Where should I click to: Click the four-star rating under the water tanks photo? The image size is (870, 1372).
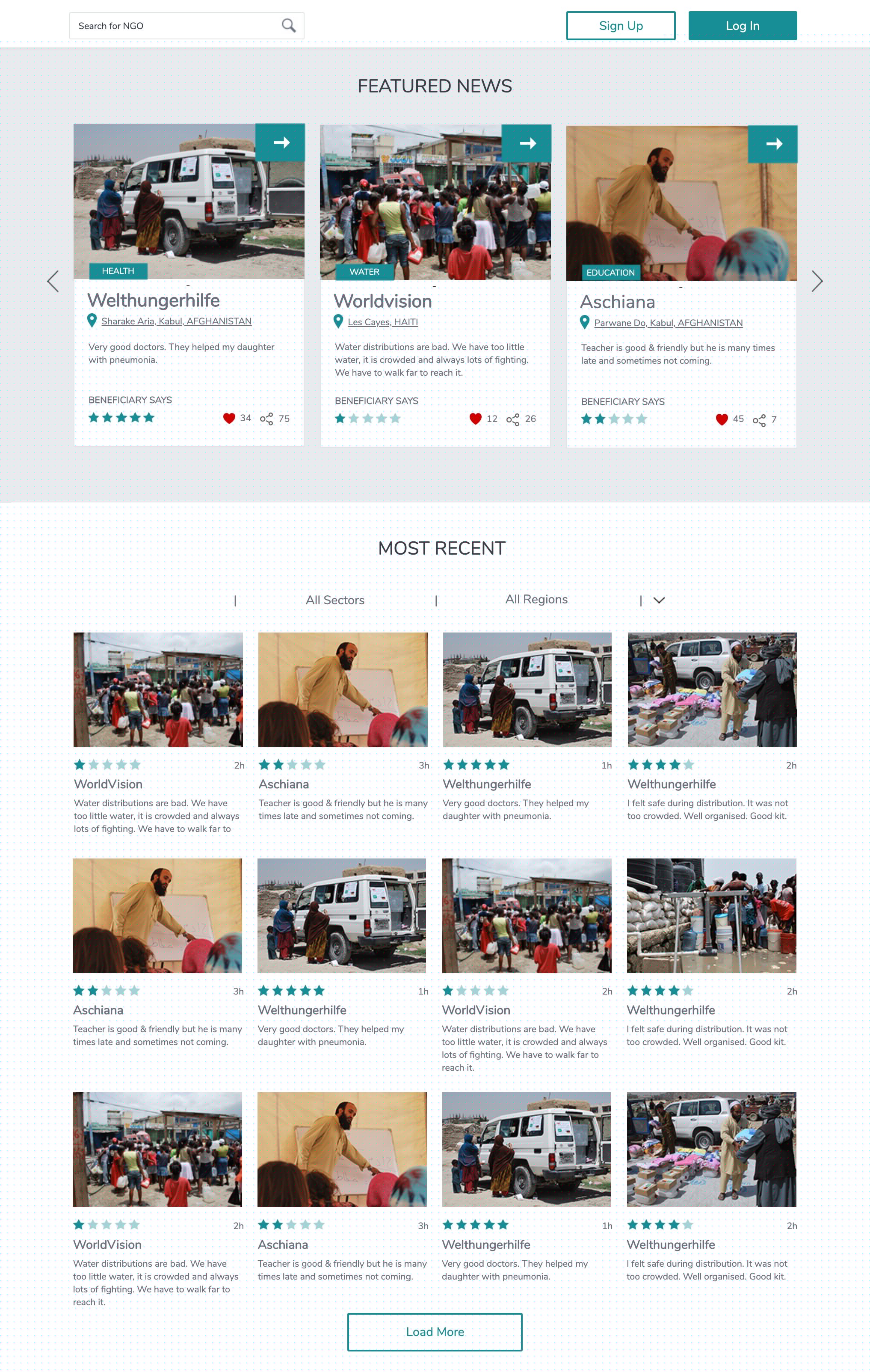660,991
